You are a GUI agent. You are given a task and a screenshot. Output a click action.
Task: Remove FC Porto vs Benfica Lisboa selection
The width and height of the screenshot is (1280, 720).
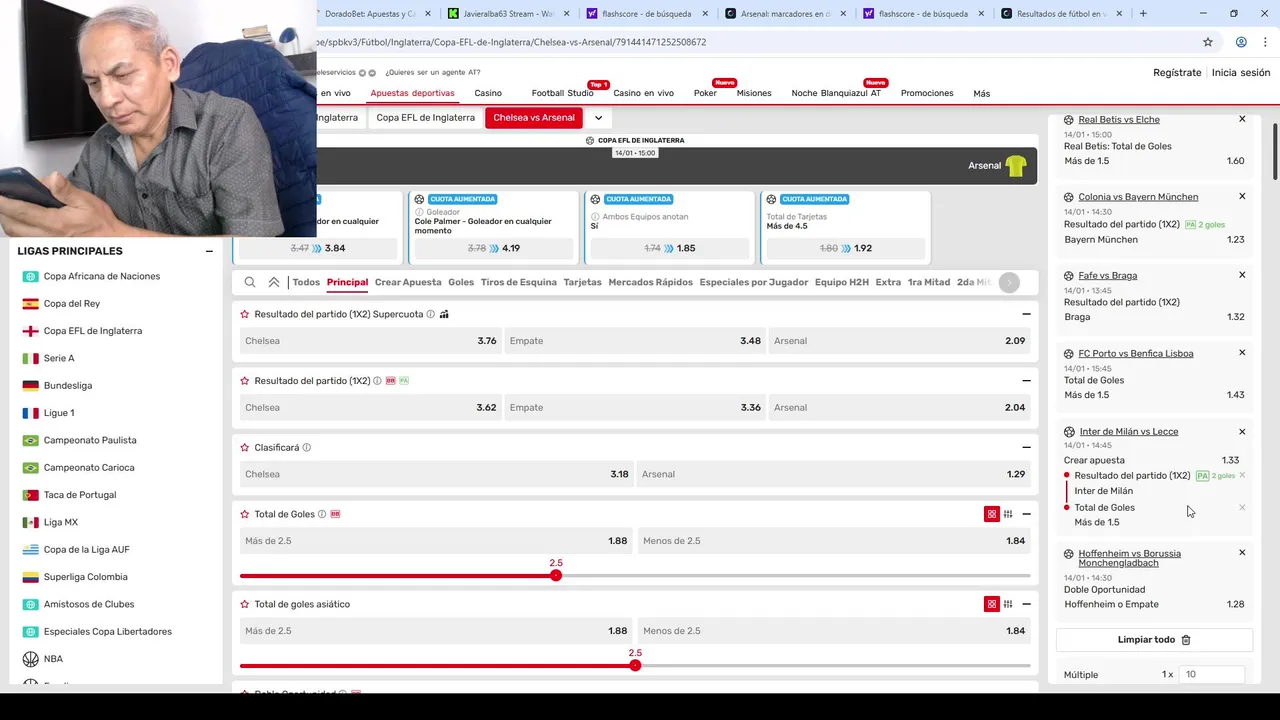click(1242, 353)
